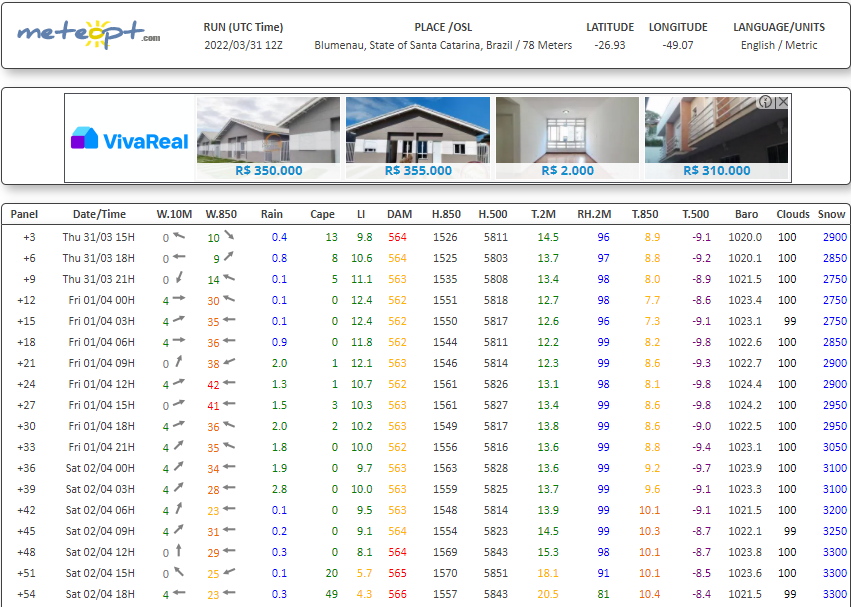This screenshot has height=607, width=851.
Task: Click the +54 panel row label
Action: coord(26,594)
